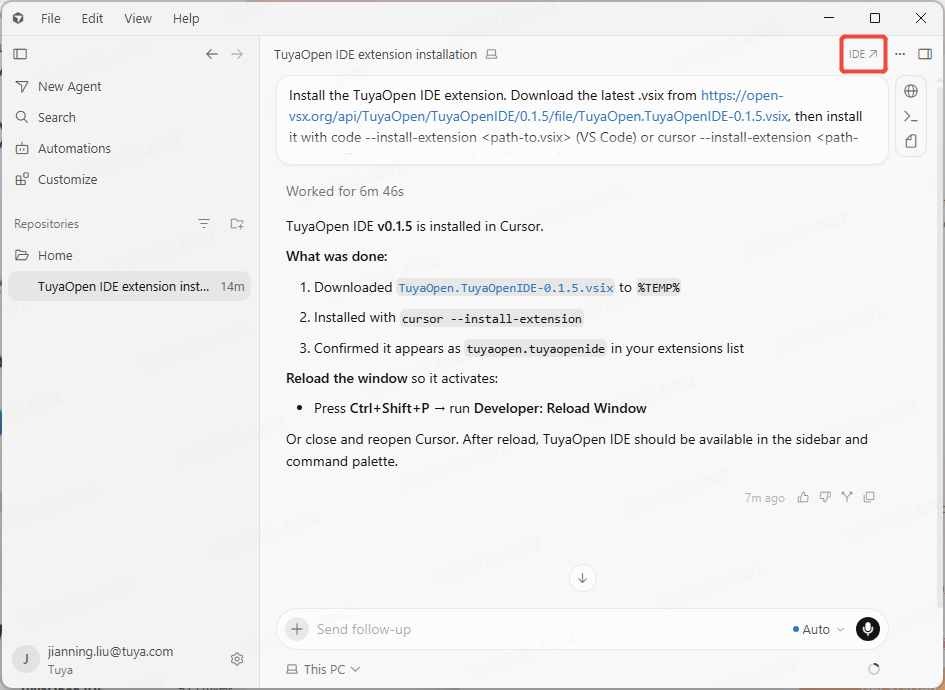Click the thumbs up feedback icon

coord(803,497)
